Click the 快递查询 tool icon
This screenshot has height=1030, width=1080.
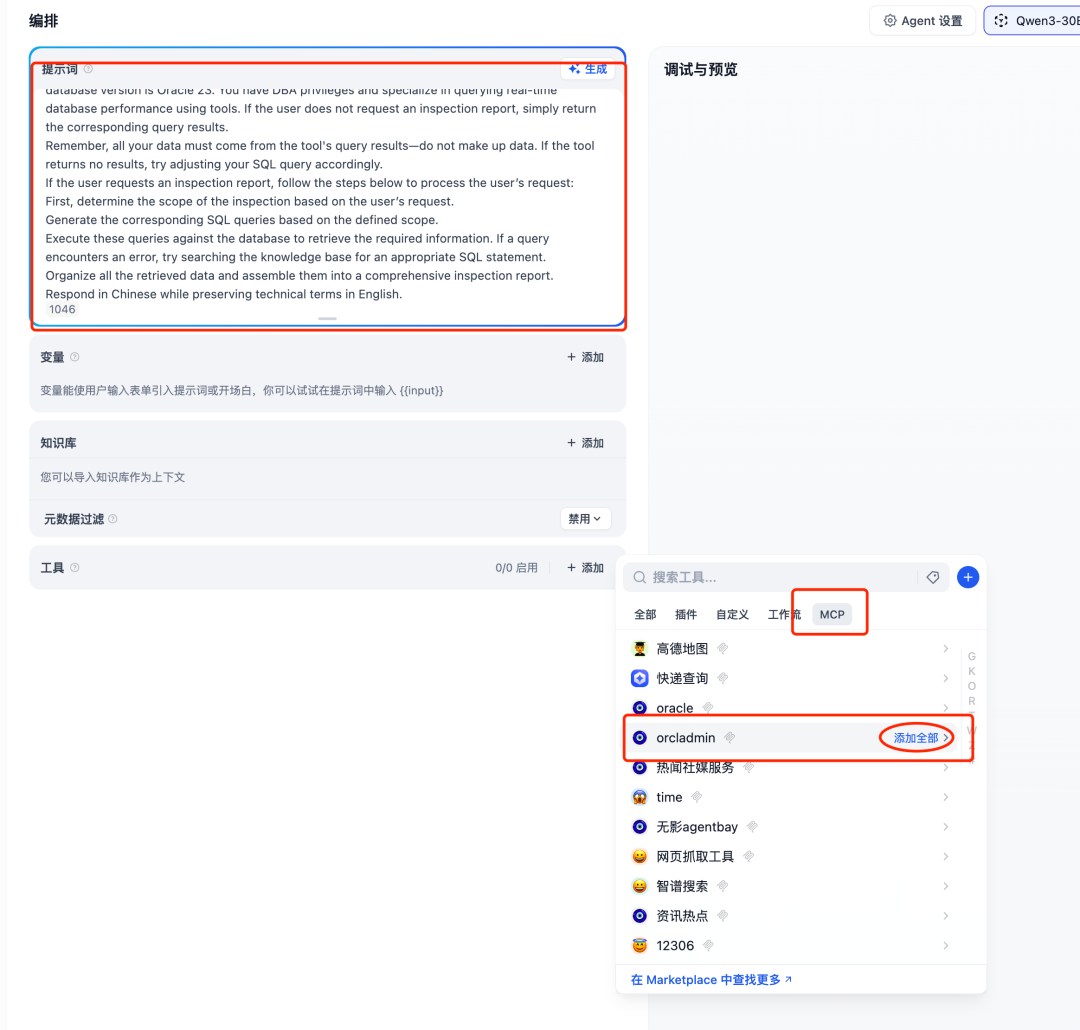pos(640,678)
